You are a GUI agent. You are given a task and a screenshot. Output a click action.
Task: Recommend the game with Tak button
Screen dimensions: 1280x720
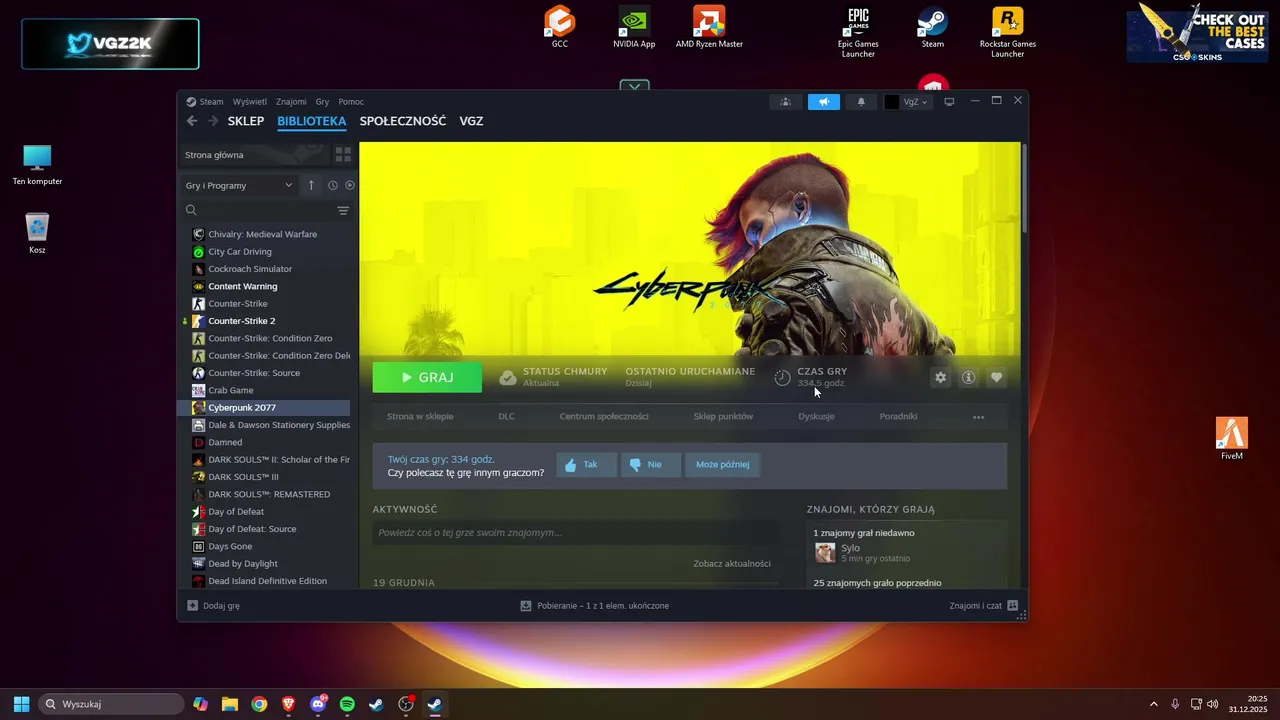click(586, 465)
